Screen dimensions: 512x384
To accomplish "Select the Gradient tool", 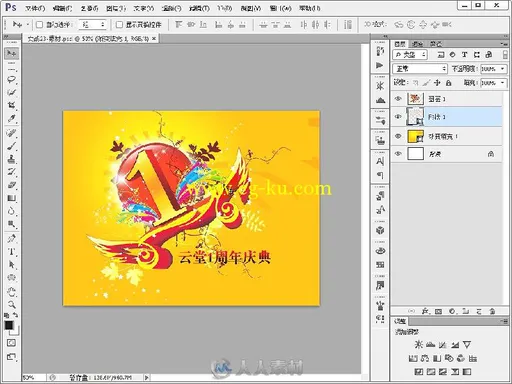I will tap(11, 198).
